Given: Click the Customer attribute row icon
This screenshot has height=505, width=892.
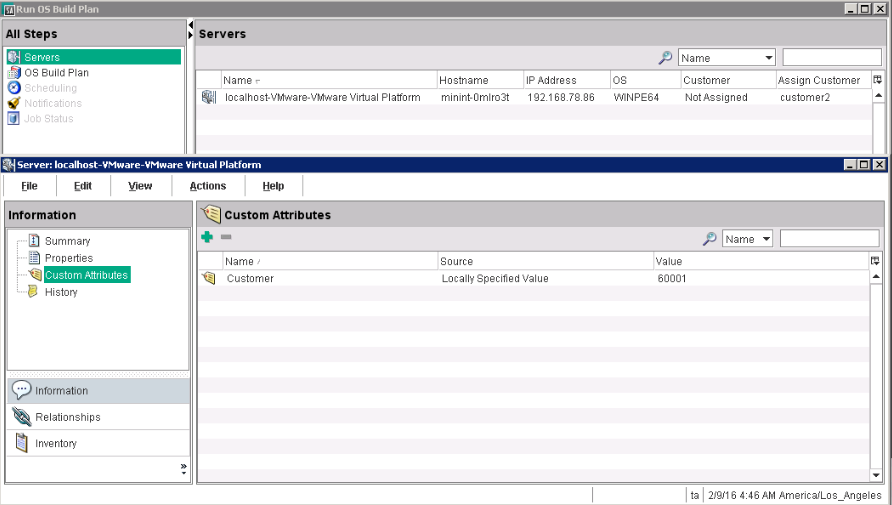Looking at the screenshot, I should [x=208, y=279].
